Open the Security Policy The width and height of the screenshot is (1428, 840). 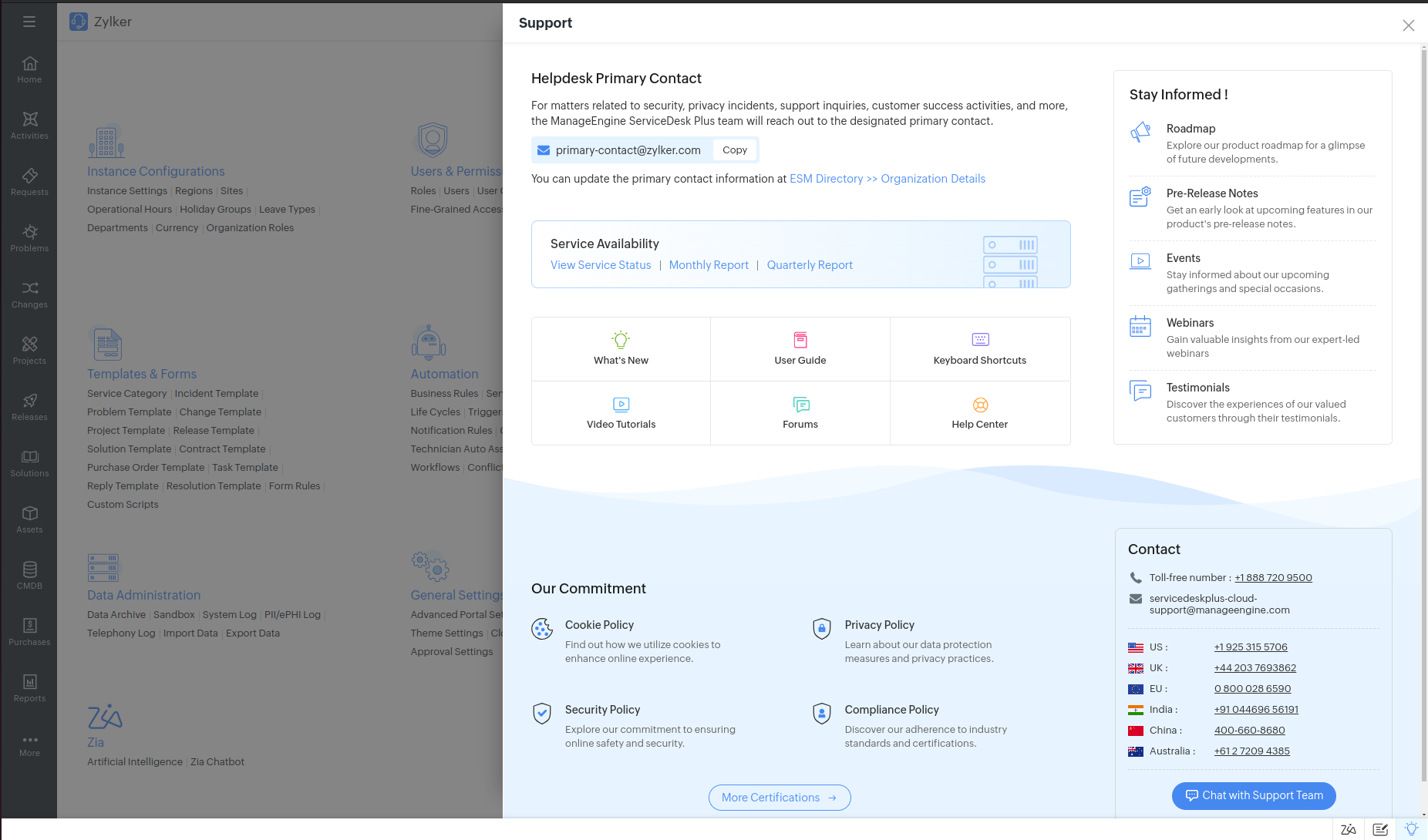(602, 710)
